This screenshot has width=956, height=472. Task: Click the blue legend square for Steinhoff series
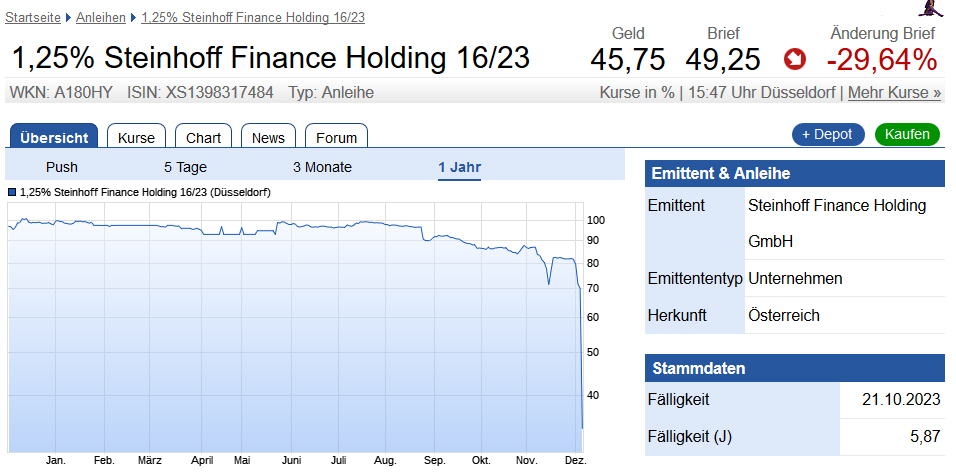click(x=12, y=191)
